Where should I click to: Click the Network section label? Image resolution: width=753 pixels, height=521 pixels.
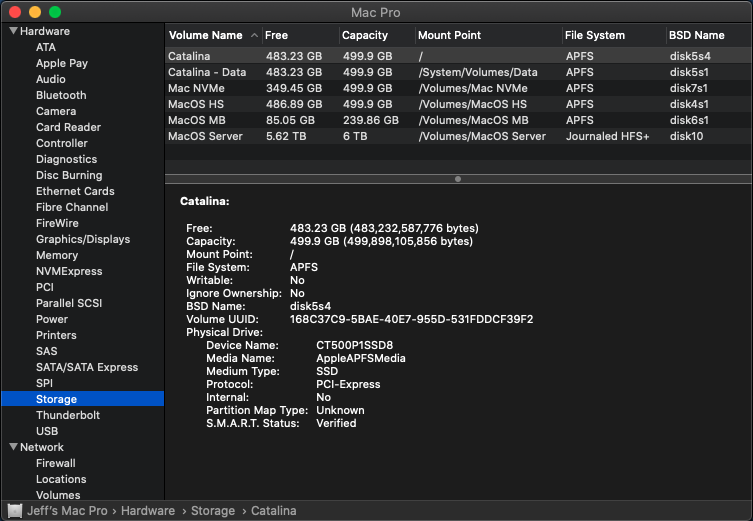pos(42,447)
